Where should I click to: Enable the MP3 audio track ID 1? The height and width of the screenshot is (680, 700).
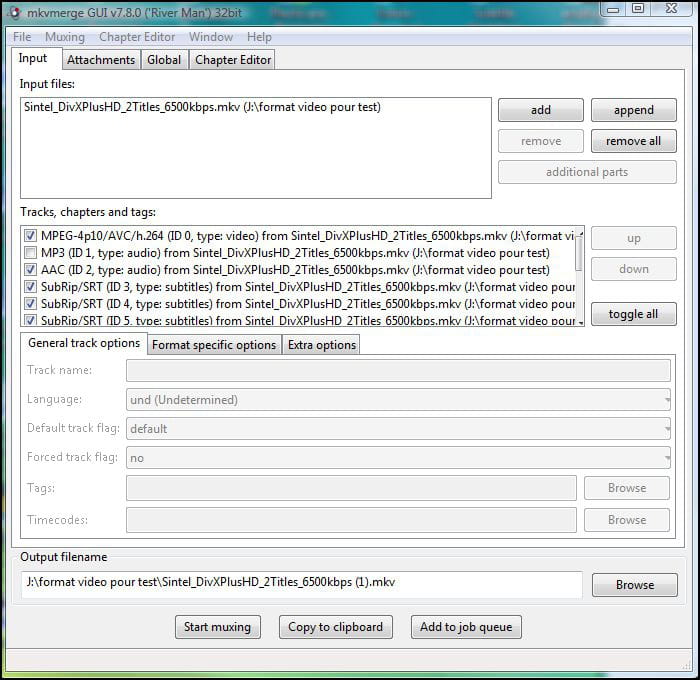tap(30, 253)
